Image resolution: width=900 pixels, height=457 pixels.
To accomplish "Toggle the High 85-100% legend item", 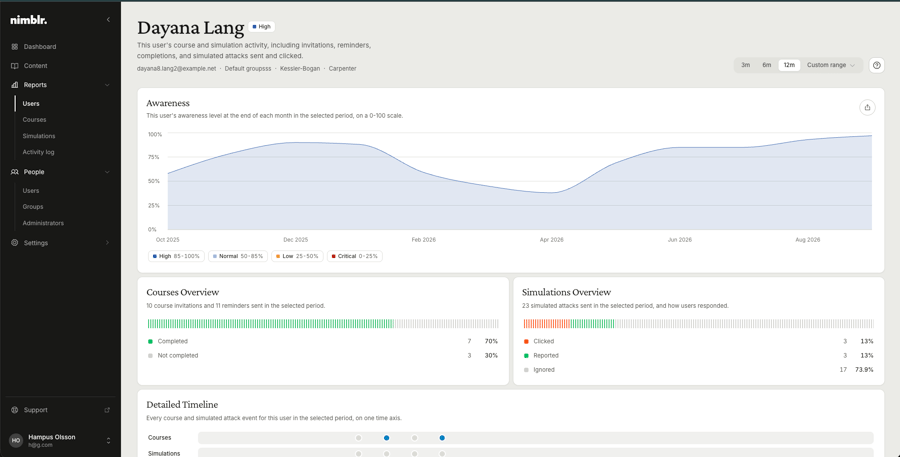I will point(176,256).
